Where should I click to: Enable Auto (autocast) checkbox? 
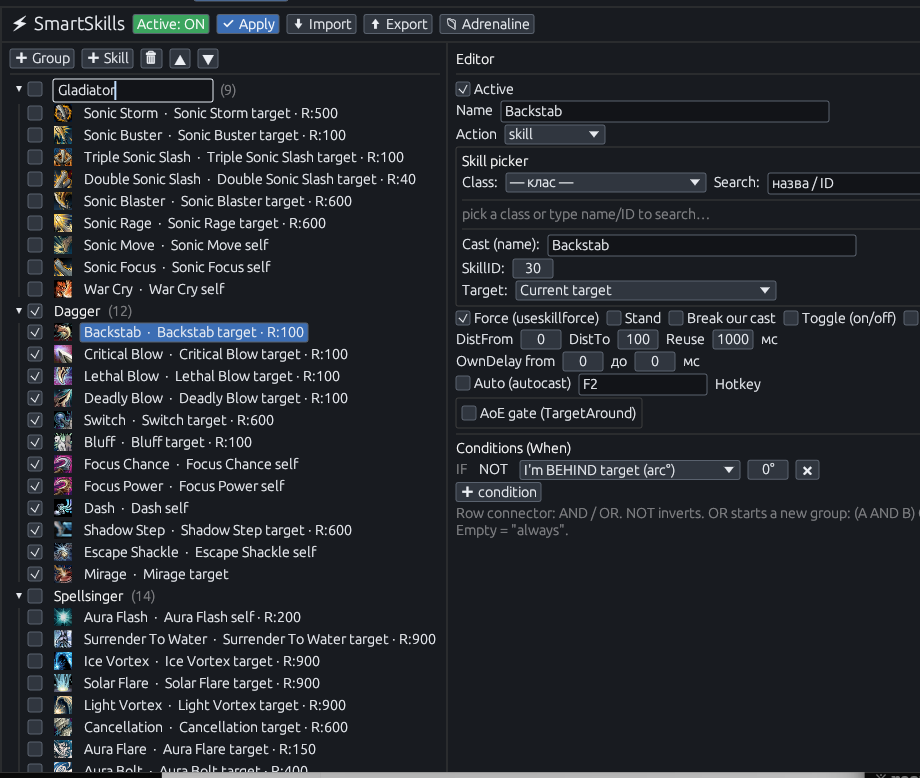tap(463, 383)
